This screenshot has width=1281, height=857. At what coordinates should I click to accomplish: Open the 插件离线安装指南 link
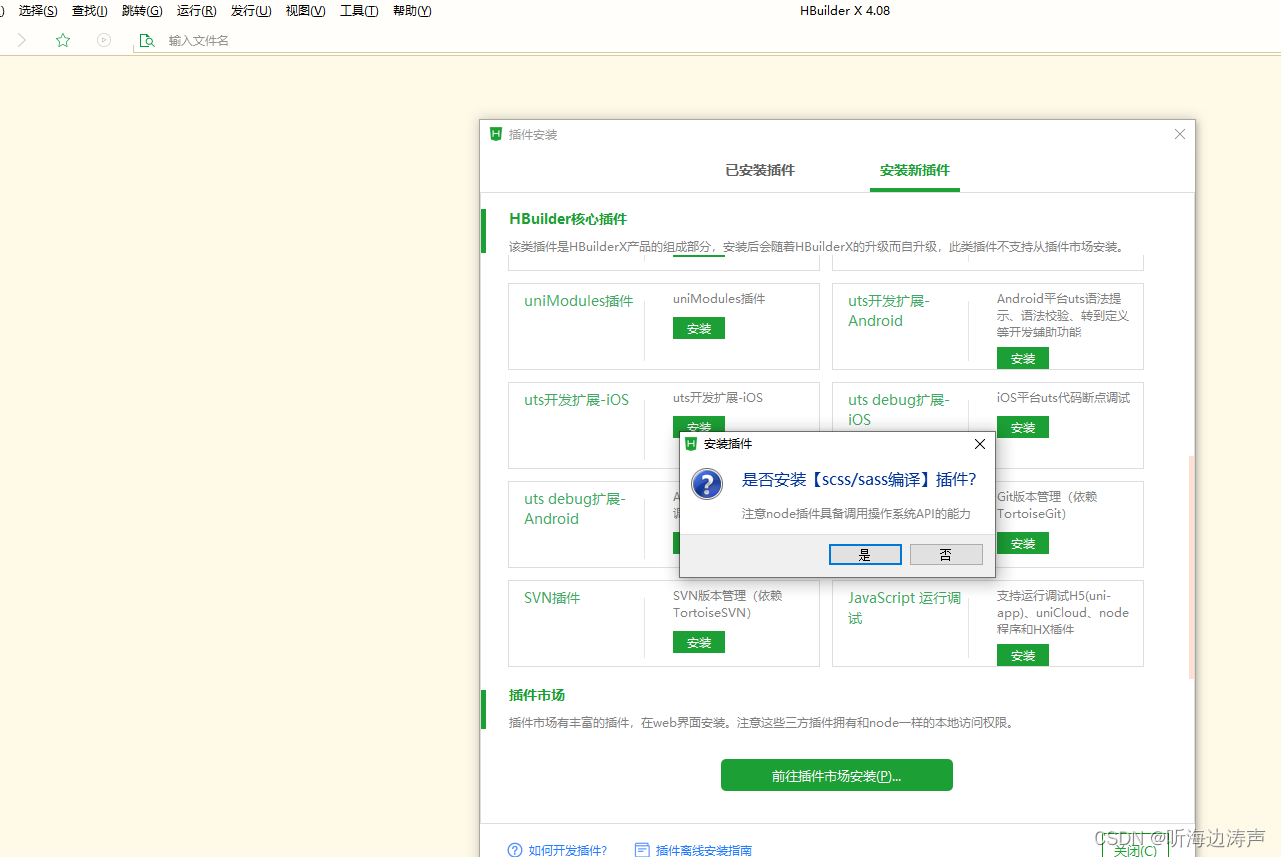pos(704,850)
